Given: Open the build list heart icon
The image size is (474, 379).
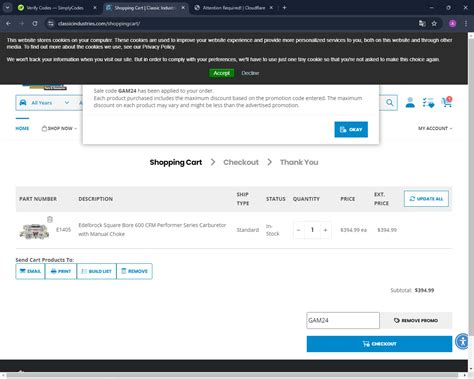Looking at the screenshot, I should tap(428, 103).
